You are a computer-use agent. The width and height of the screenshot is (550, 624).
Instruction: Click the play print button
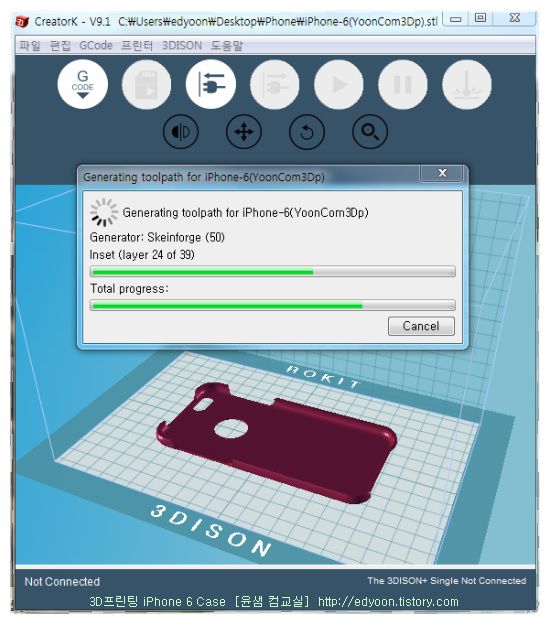339,84
